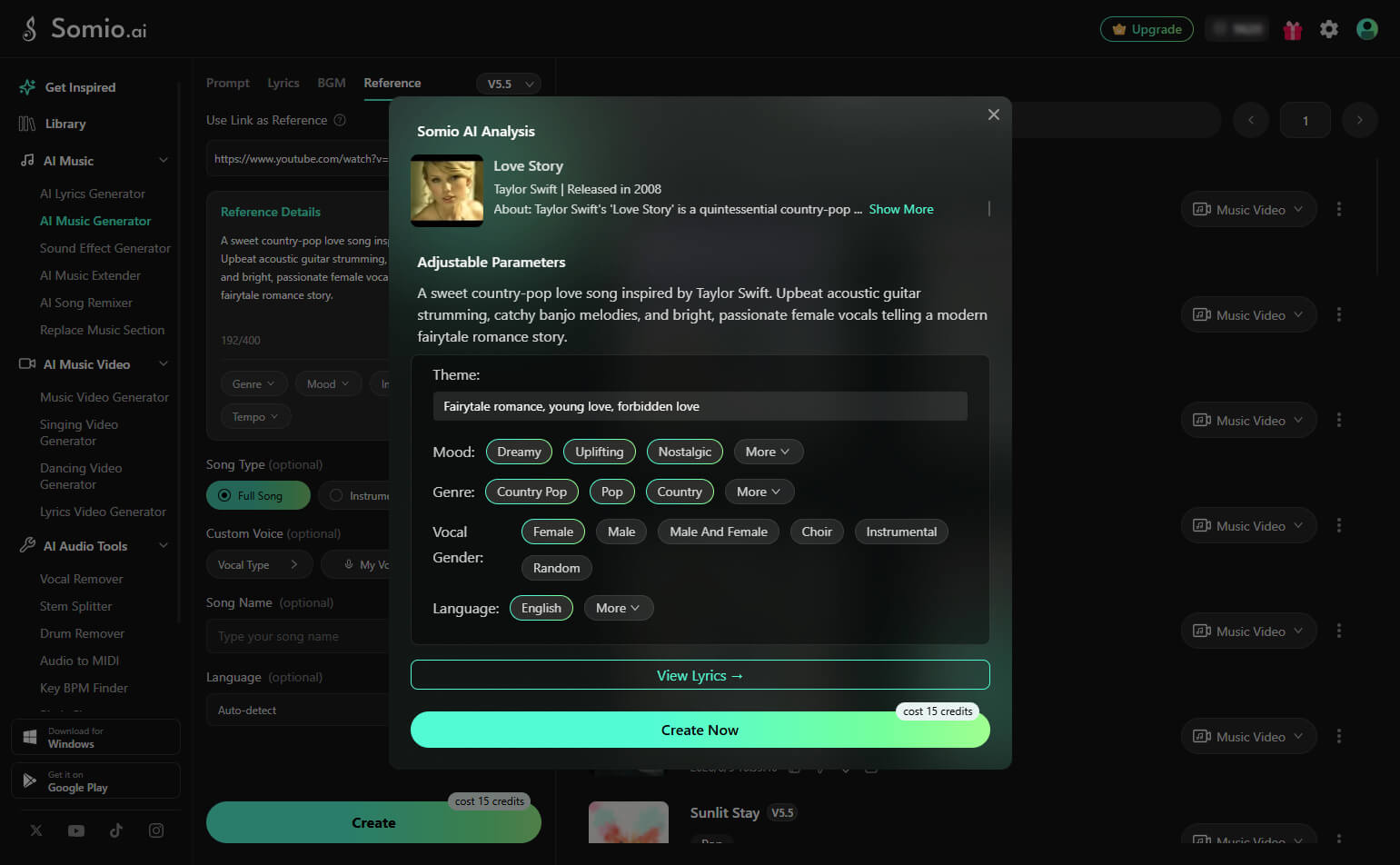Click the Theme text input field

point(700,406)
